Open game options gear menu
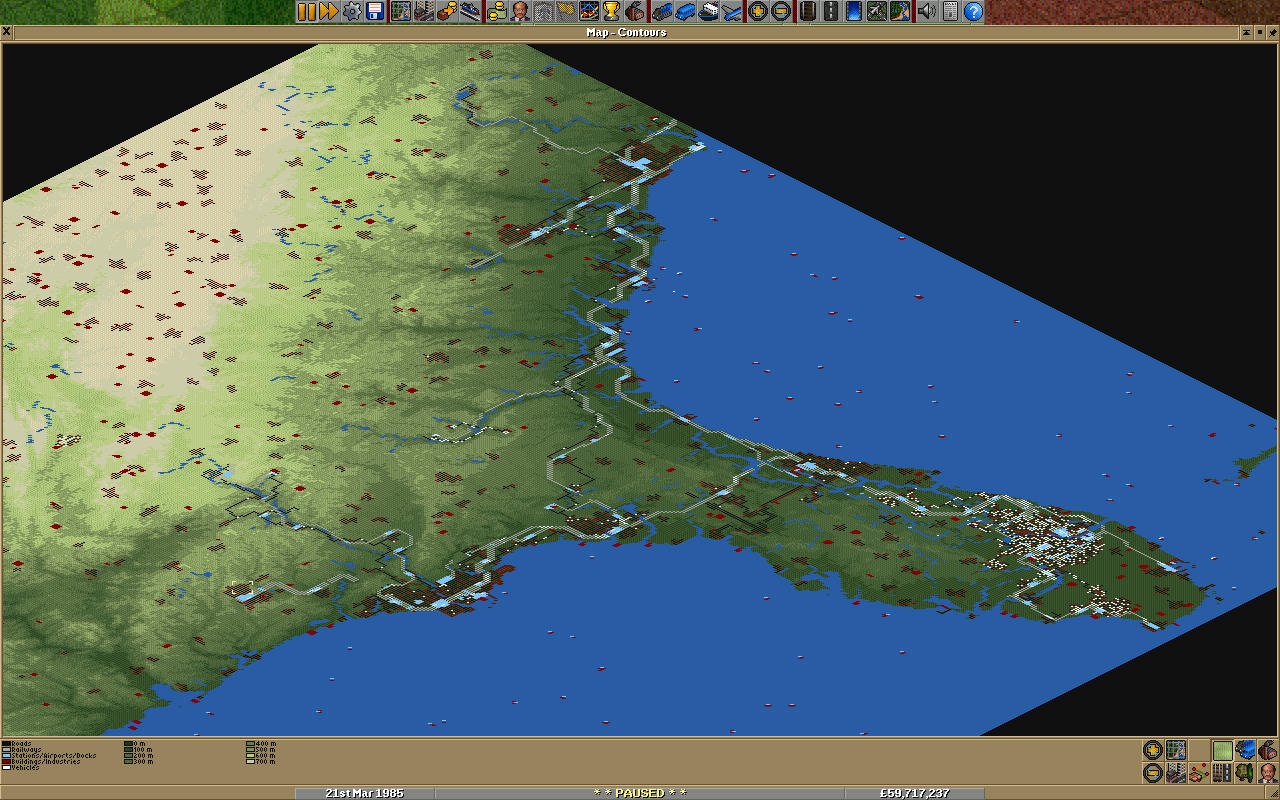The height and width of the screenshot is (800, 1280). [x=352, y=12]
